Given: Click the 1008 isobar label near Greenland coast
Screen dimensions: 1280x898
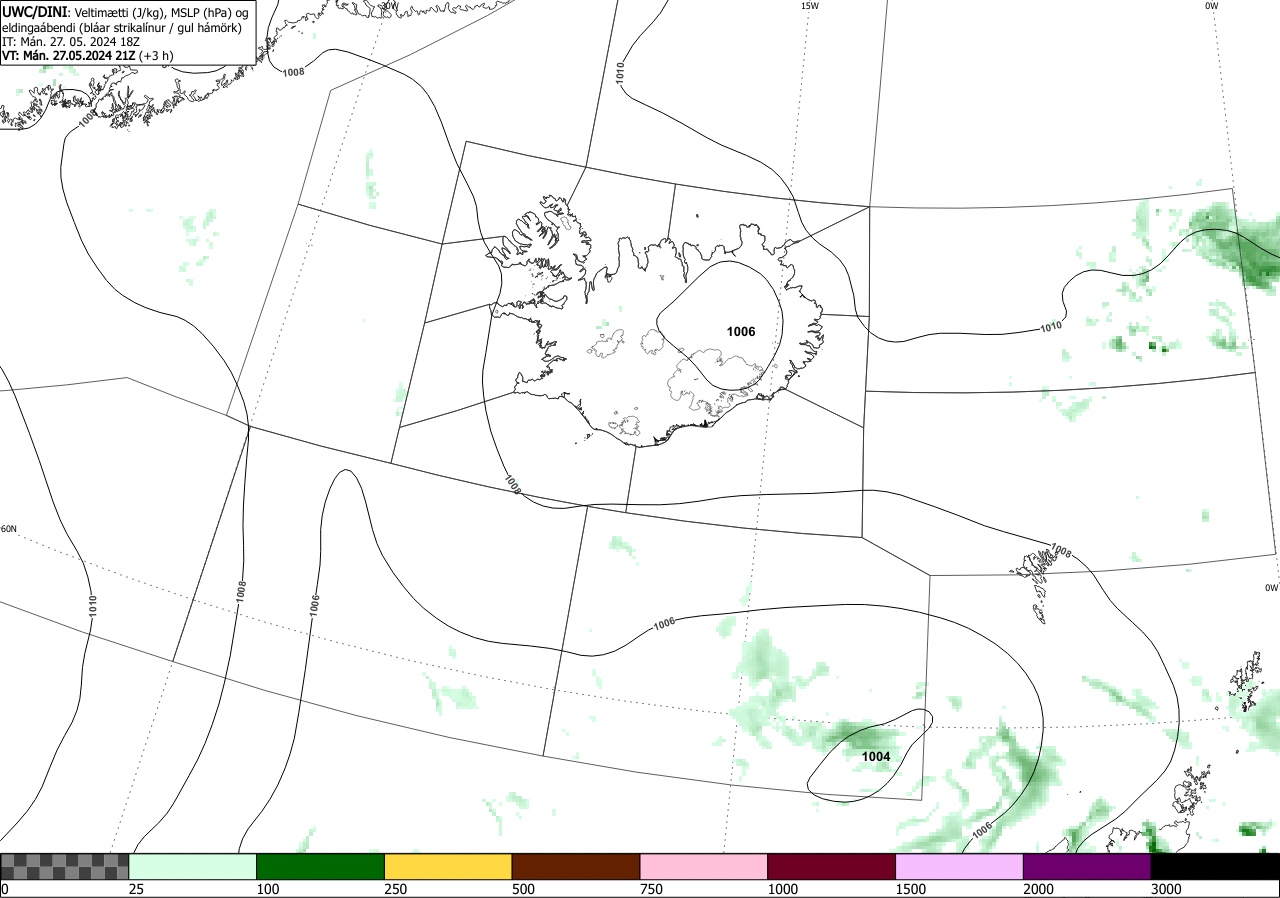Looking at the screenshot, I should pyautogui.click(x=293, y=72).
